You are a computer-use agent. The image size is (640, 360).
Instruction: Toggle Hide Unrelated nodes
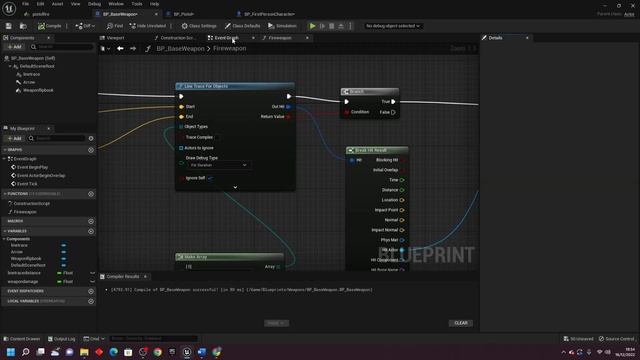147,26
